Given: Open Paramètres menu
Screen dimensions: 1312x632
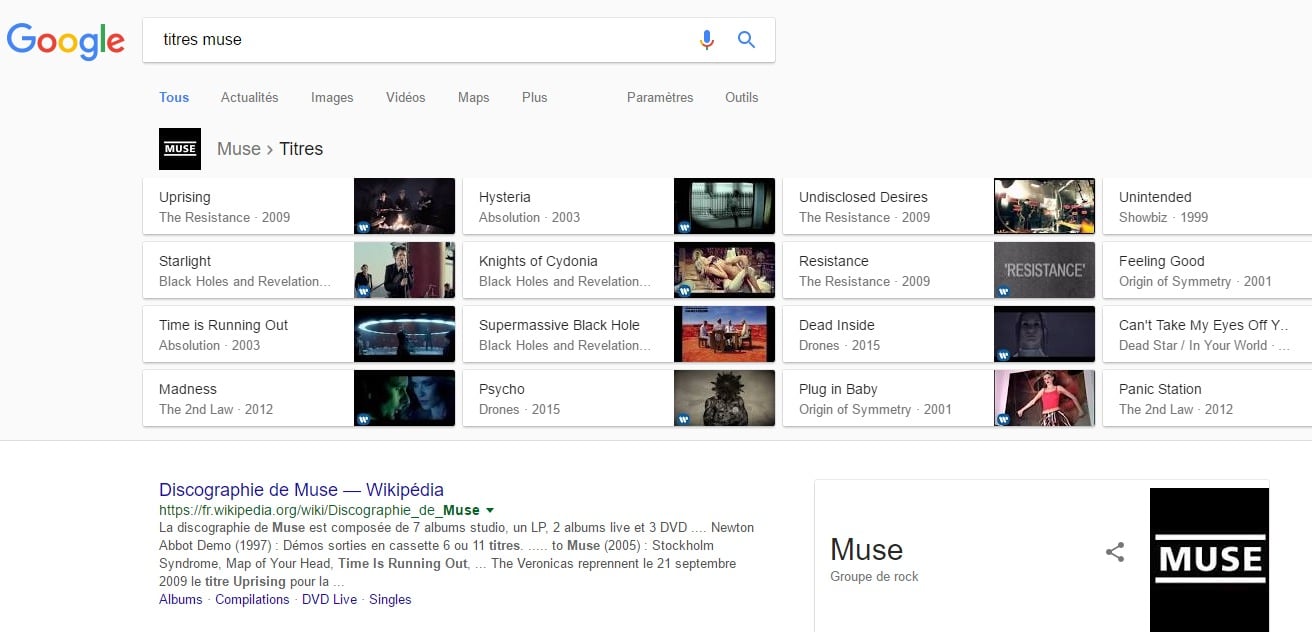Looking at the screenshot, I should tap(660, 97).
